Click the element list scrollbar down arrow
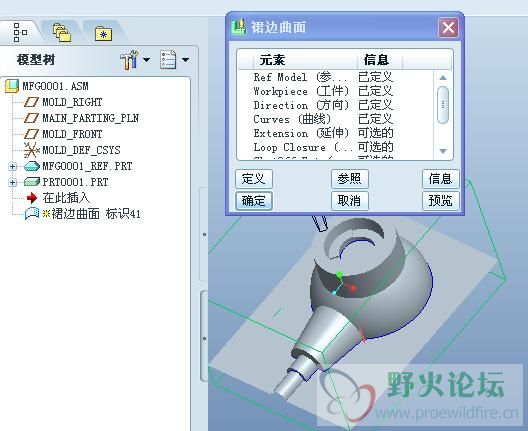 pos(443,151)
